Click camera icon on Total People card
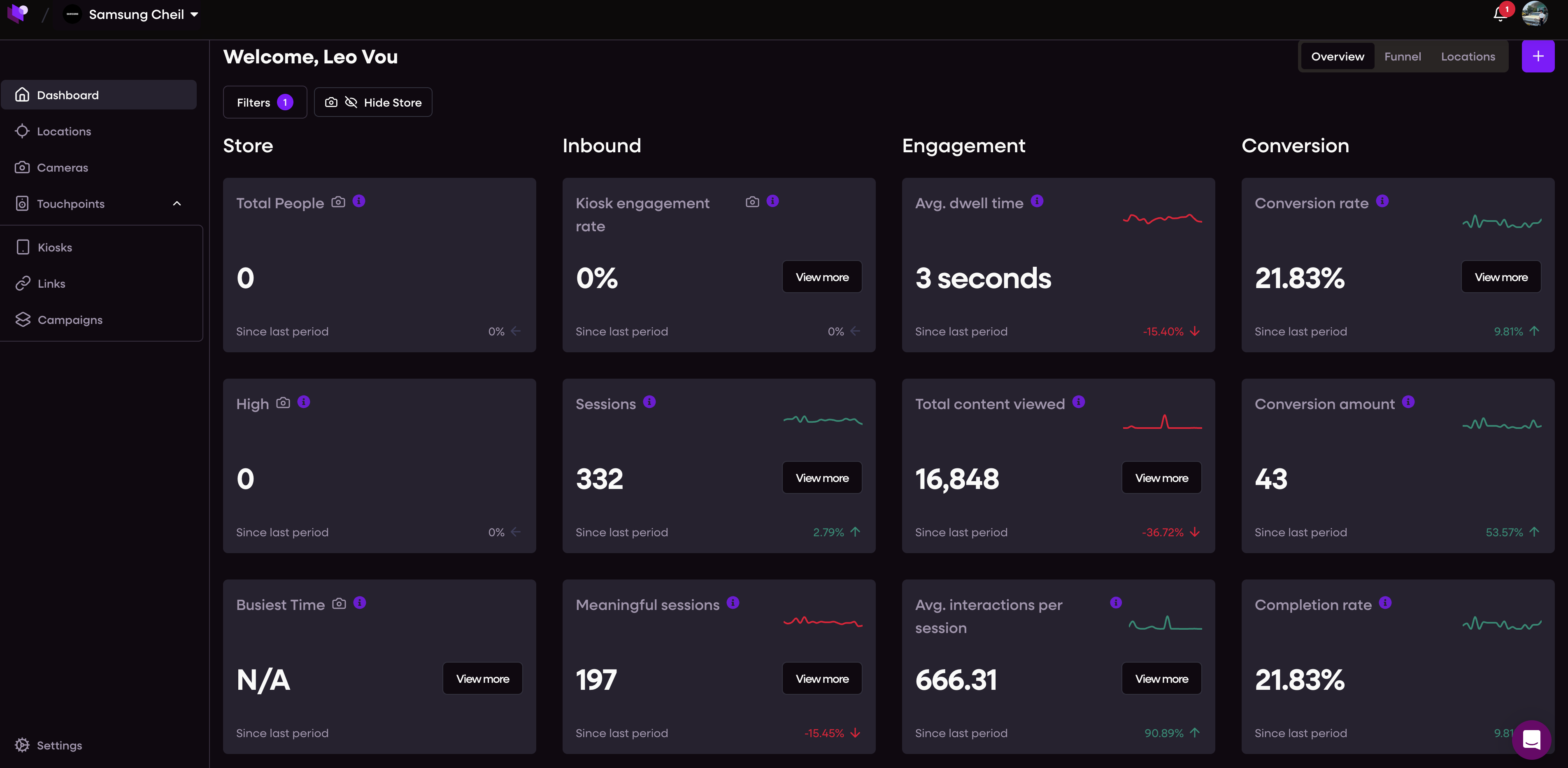1568x768 pixels. point(338,201)
